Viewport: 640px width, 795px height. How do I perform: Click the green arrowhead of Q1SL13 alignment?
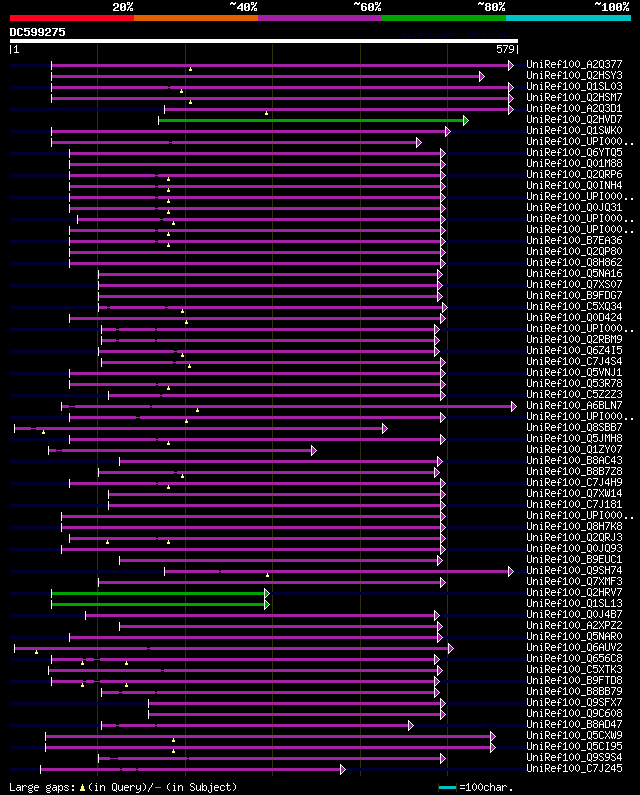point(267,605)
